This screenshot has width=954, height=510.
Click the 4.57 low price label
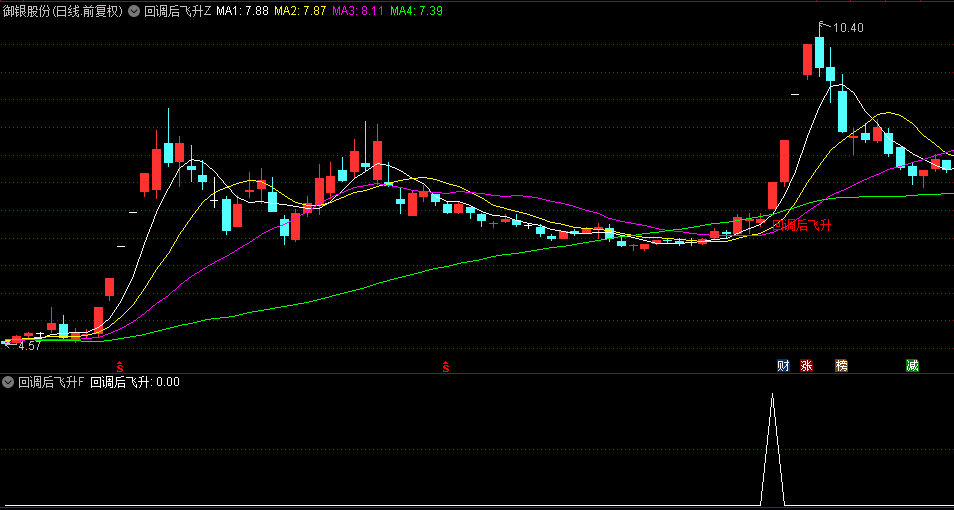[x=30, y=346]
